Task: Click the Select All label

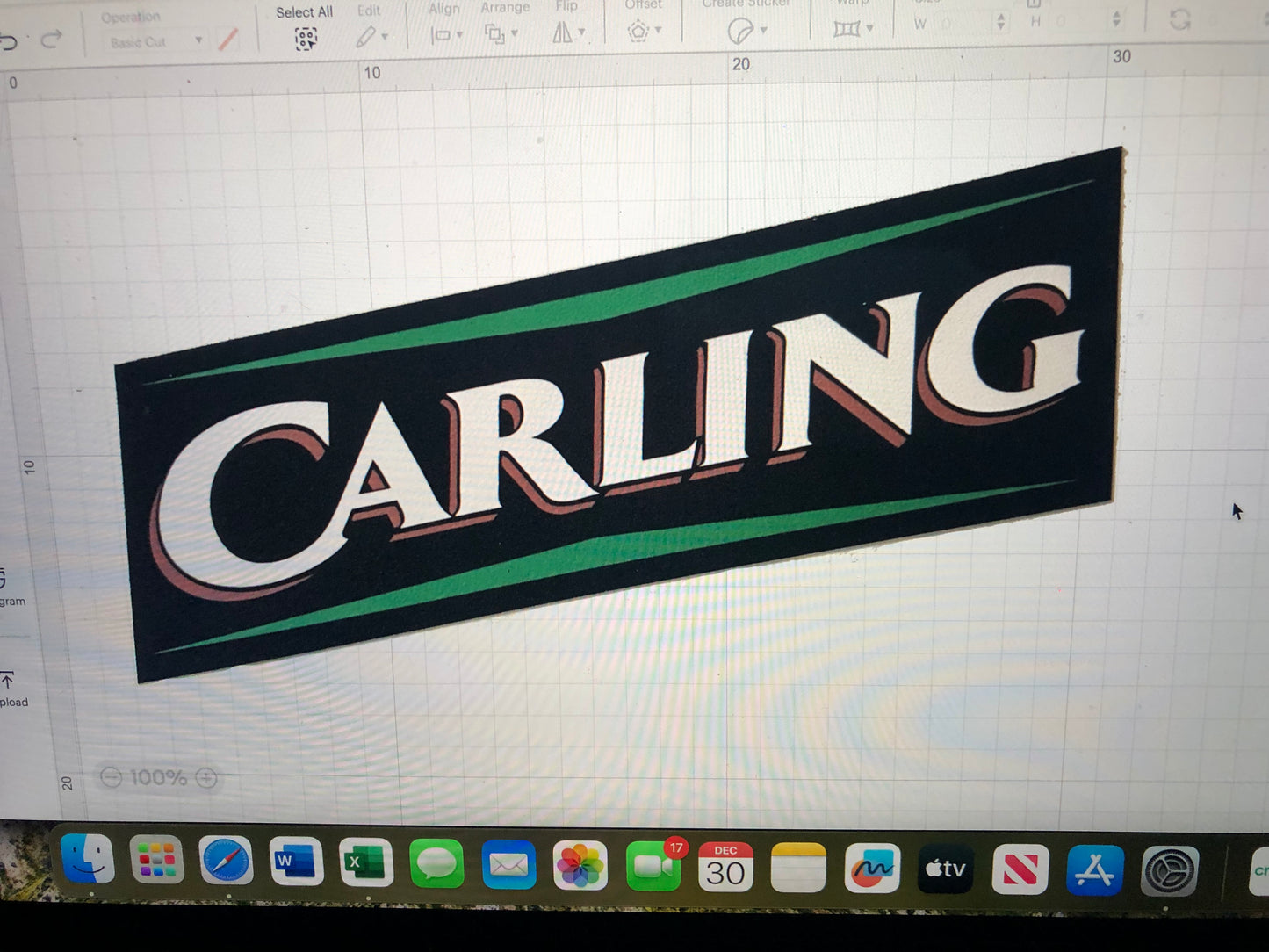Action: coord(304,11)
